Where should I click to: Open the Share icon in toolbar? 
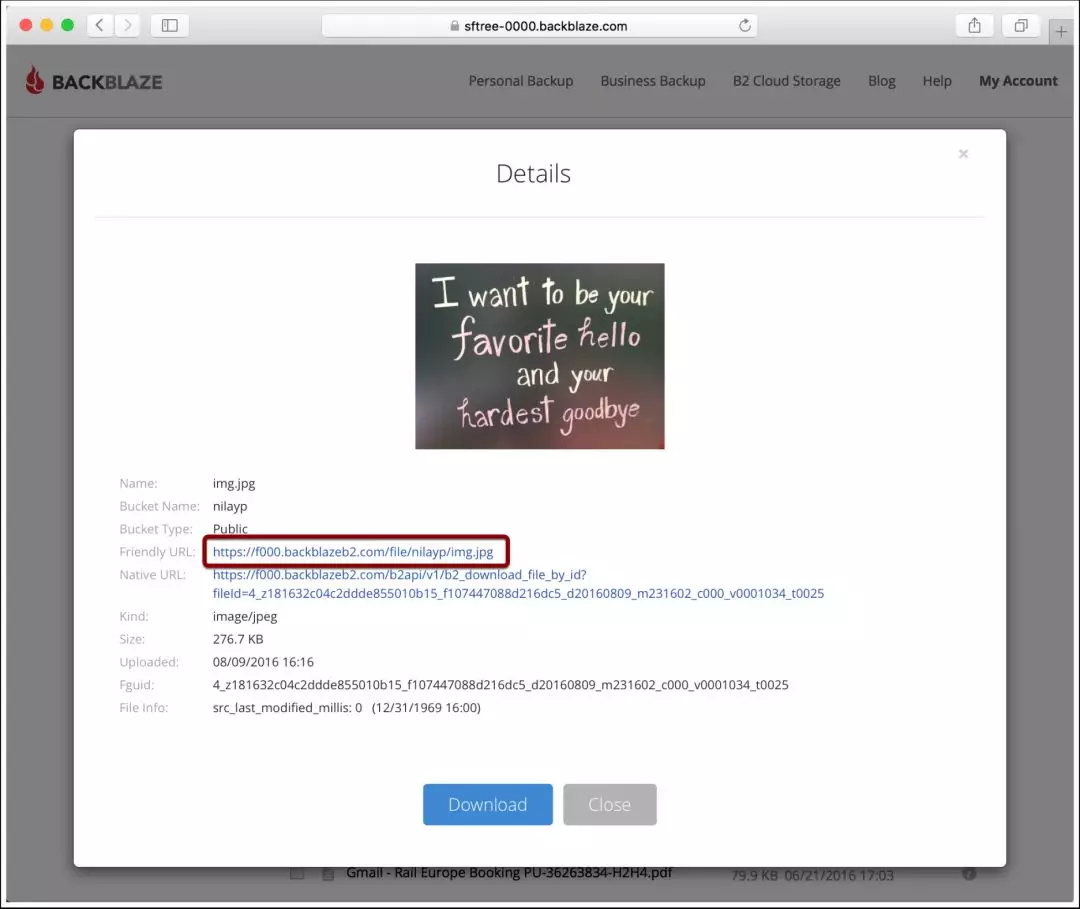[x=974, y=25]
